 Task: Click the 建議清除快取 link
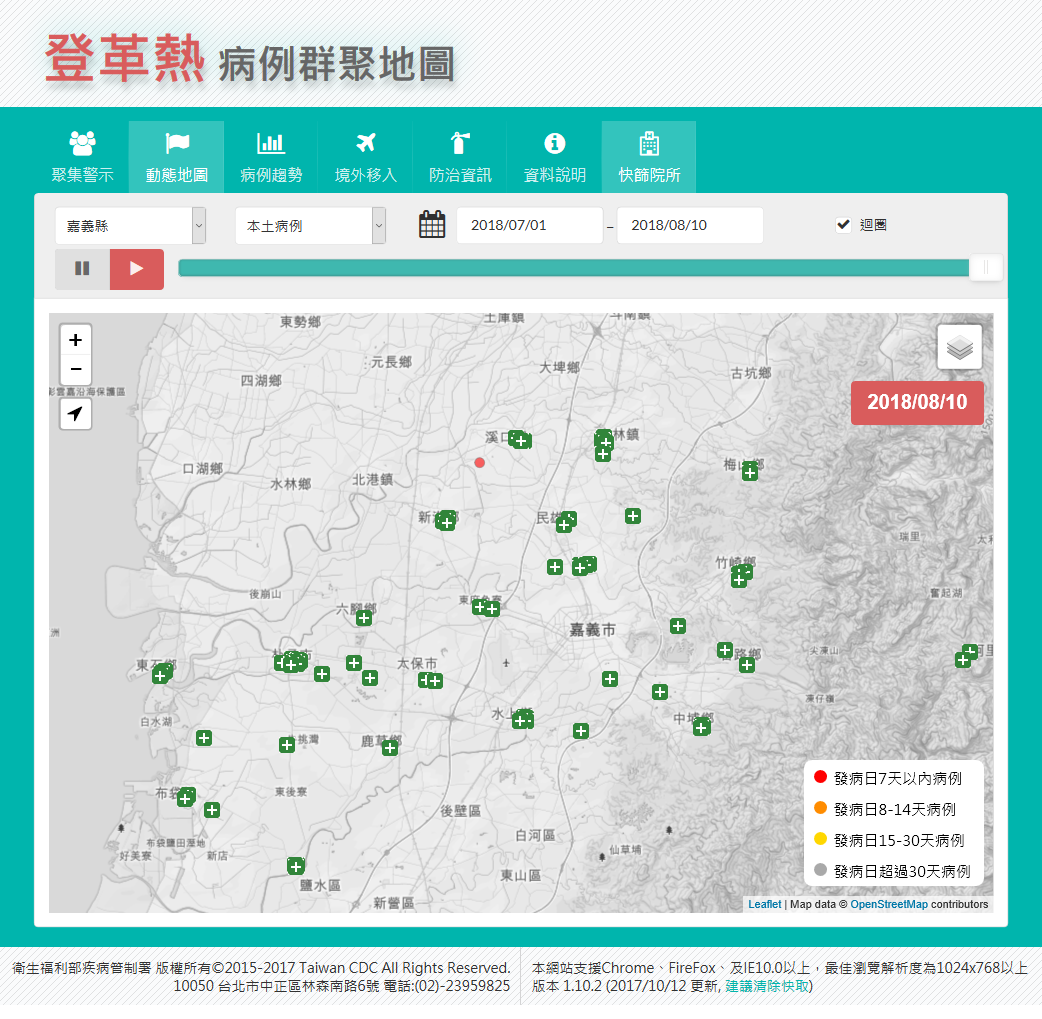[768, 986]
